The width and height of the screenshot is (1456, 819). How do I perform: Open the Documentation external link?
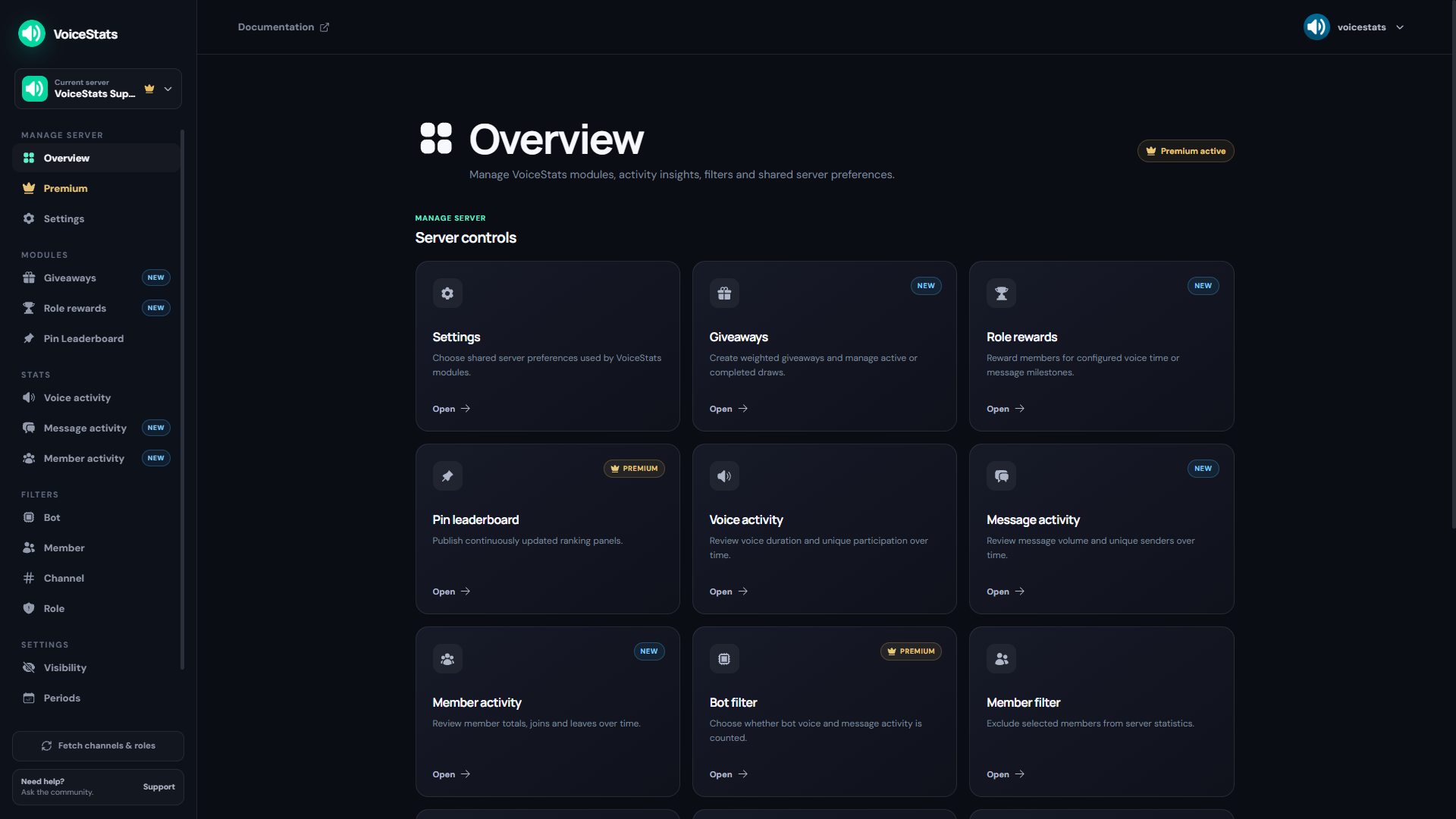click(284, 27)
